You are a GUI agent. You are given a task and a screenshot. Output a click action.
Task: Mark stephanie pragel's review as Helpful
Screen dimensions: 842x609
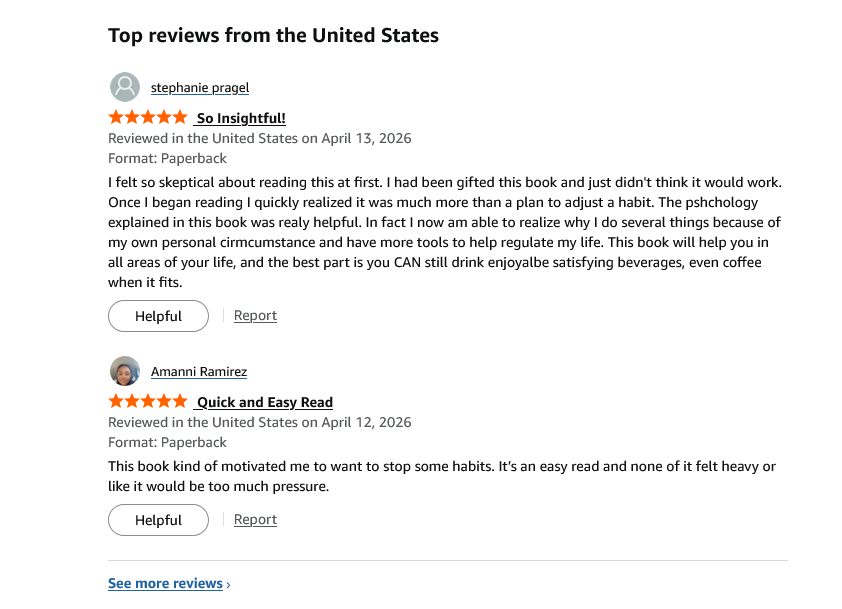pyautogui.click(x=158, y=315)
